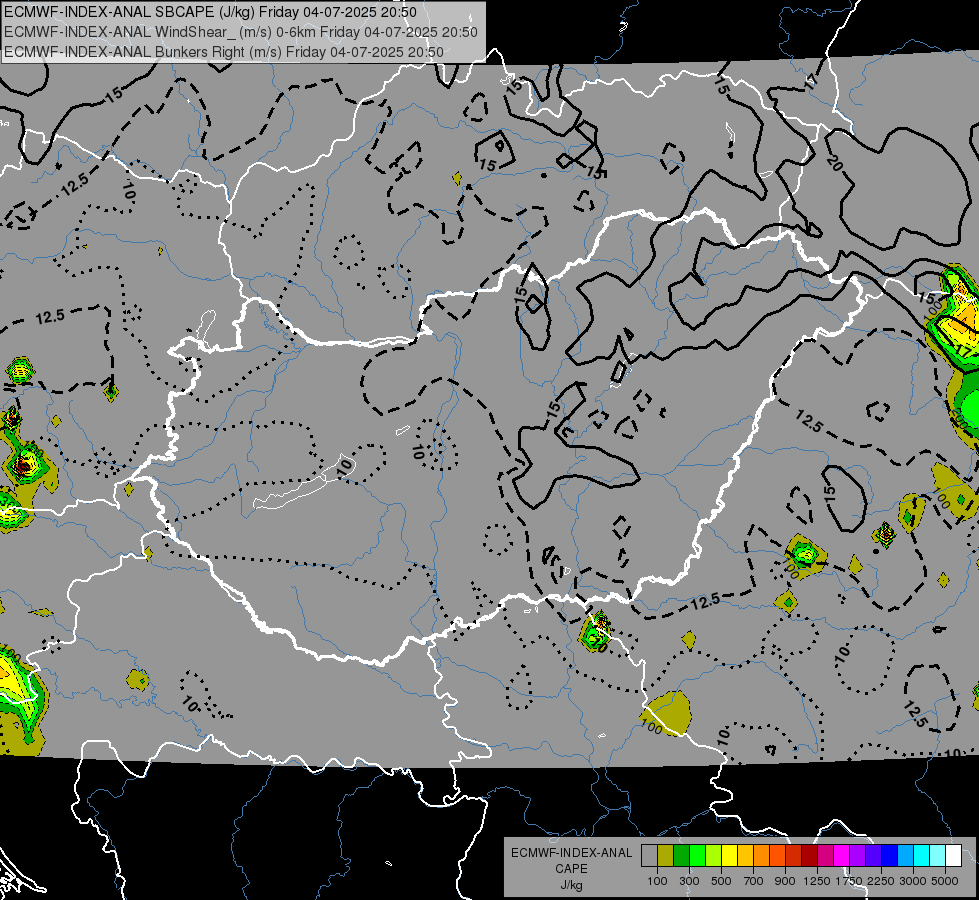Click legend value 900
Viewport: 979px width, 900px height.
point(785,881)
